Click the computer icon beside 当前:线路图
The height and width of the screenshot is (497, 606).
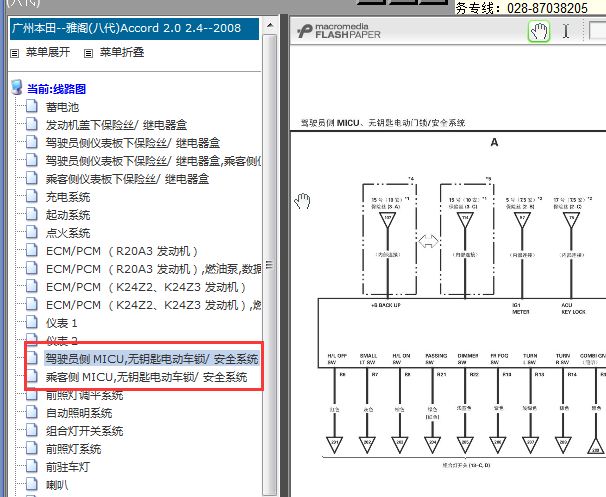(x=17, y=87)
